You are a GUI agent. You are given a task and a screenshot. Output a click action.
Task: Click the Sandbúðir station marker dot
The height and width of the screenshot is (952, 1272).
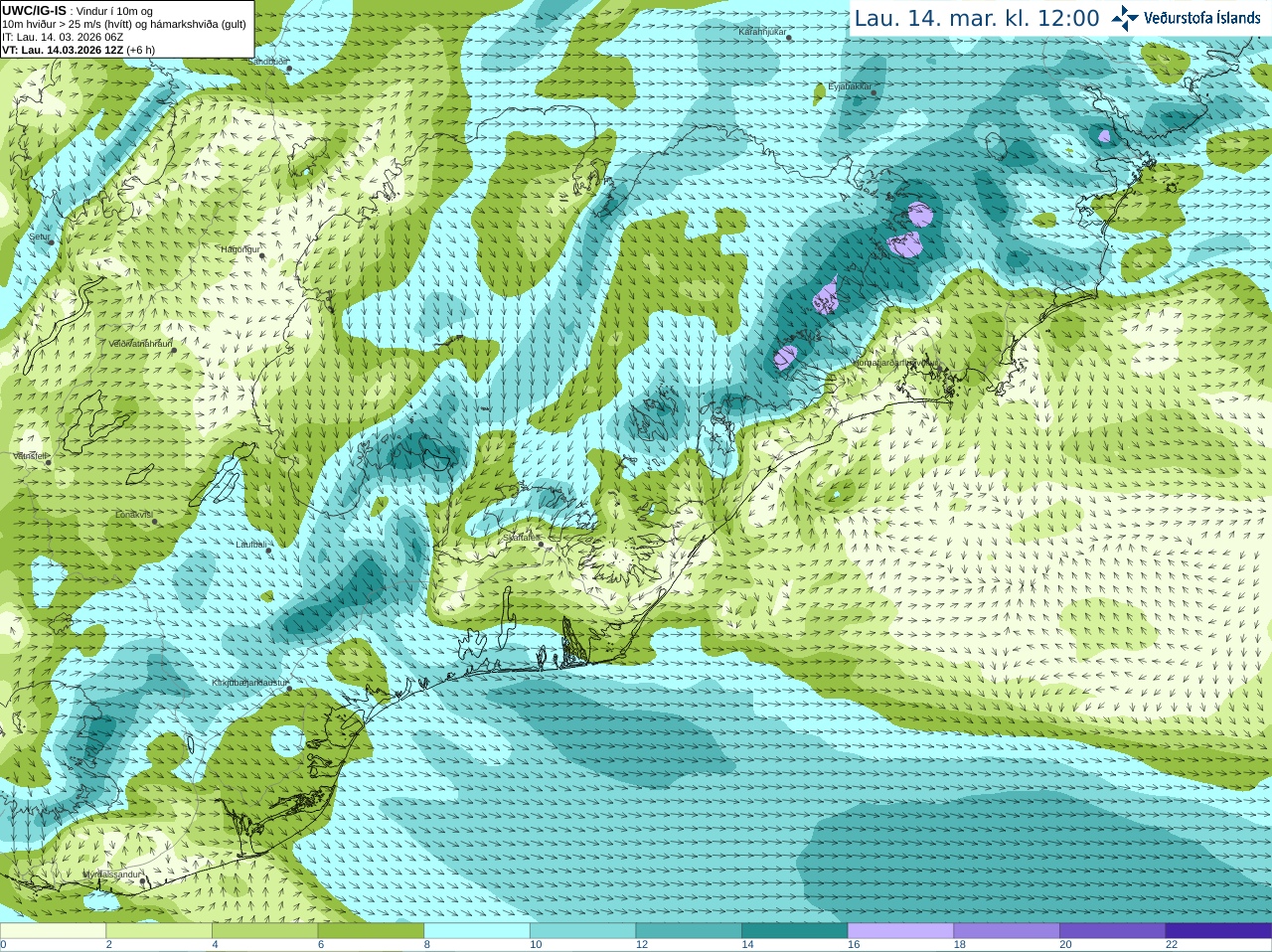pos(288,70)
